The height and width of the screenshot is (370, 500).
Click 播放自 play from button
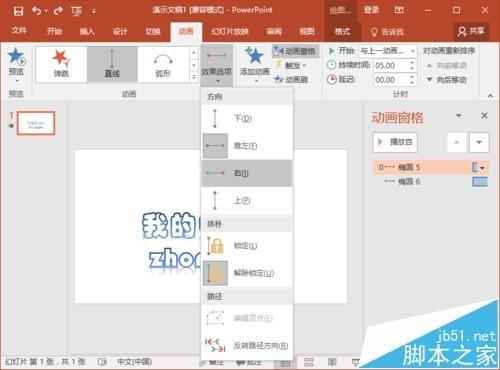[395, 142]
